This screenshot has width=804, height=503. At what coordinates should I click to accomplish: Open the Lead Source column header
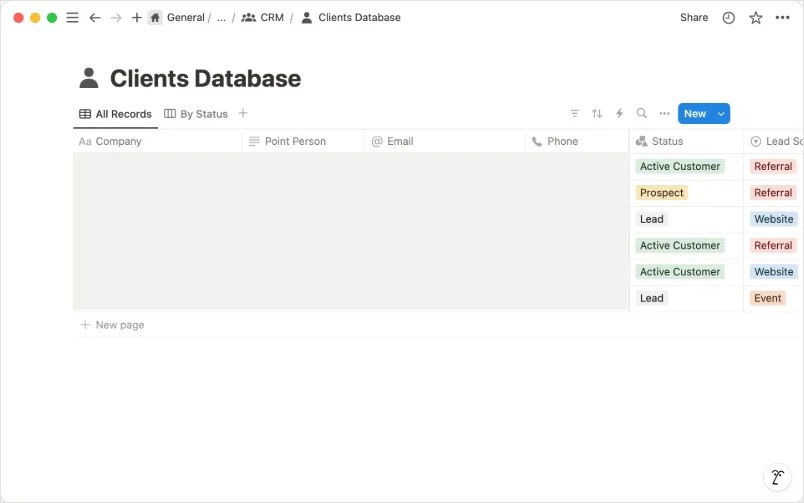(774, 142)
